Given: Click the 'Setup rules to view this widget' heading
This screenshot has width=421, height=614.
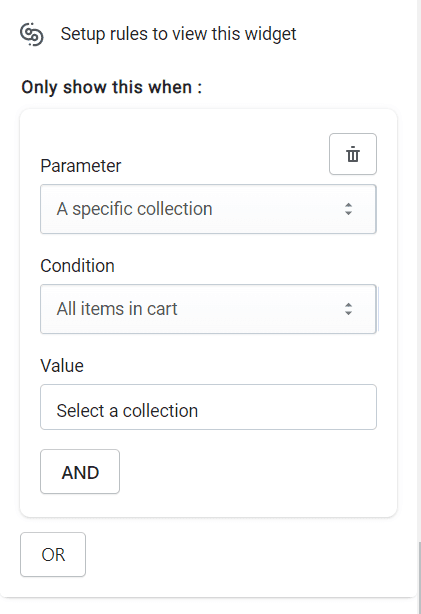Looking at the screenshot, I should (178, 34).
